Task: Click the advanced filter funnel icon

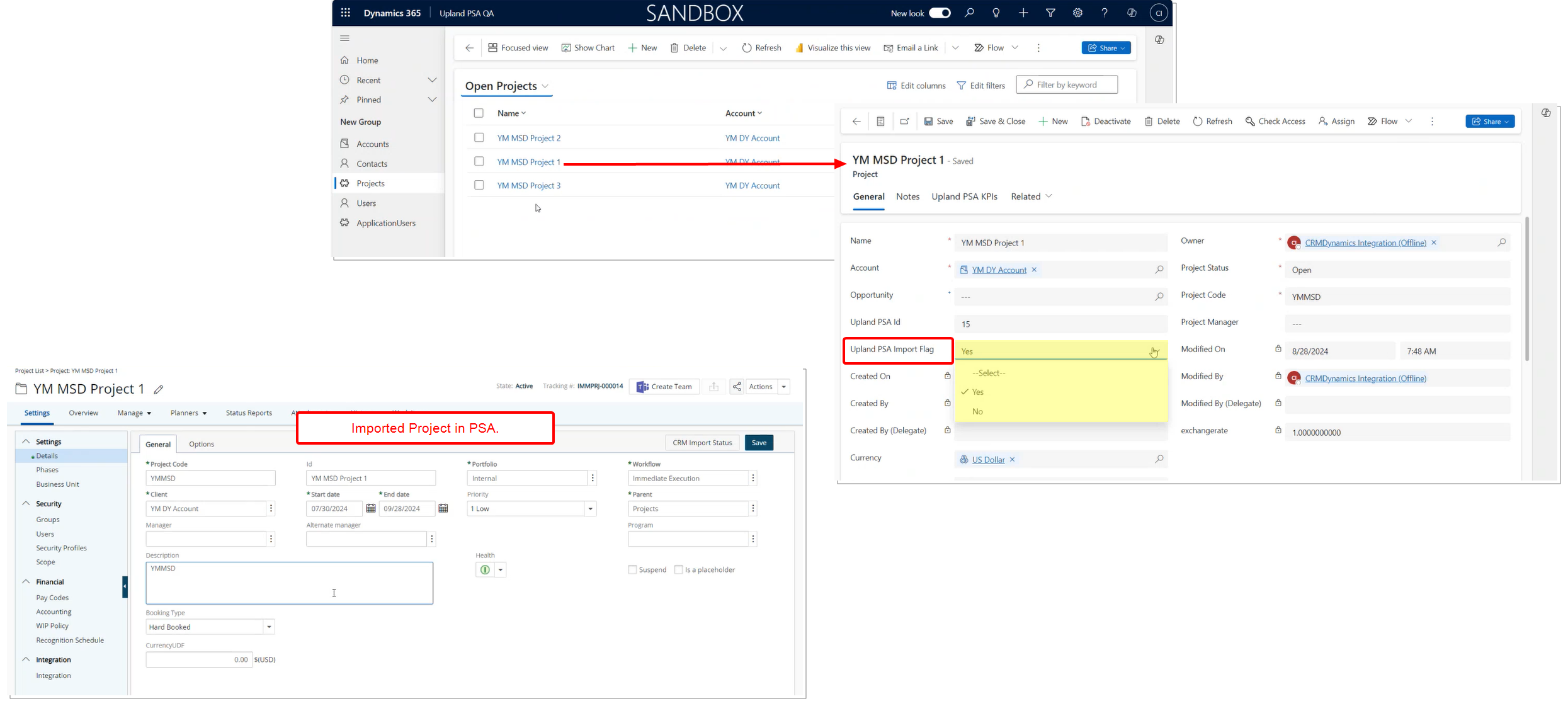Action: pyautogui.click(x=1050, y=13)
